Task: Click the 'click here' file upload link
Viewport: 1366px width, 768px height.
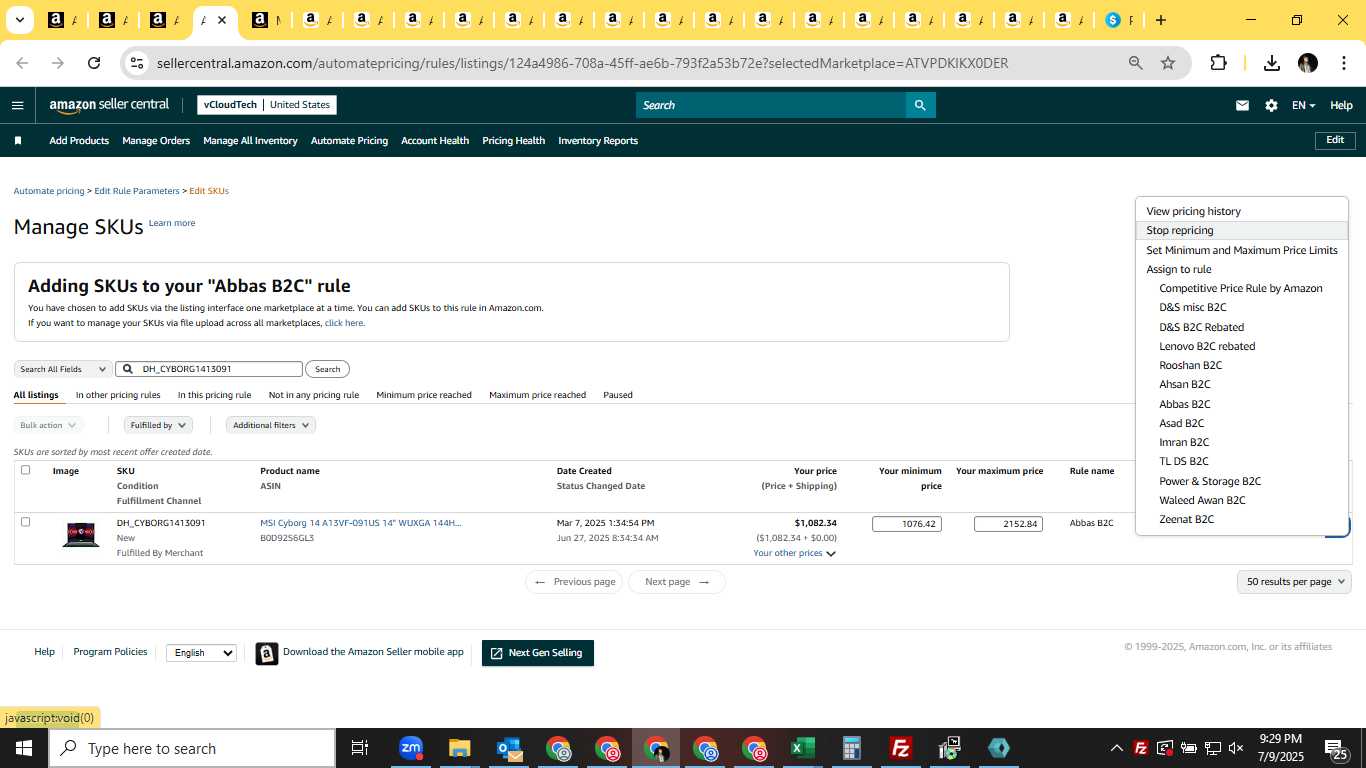Action: click(x=344, y=323)
